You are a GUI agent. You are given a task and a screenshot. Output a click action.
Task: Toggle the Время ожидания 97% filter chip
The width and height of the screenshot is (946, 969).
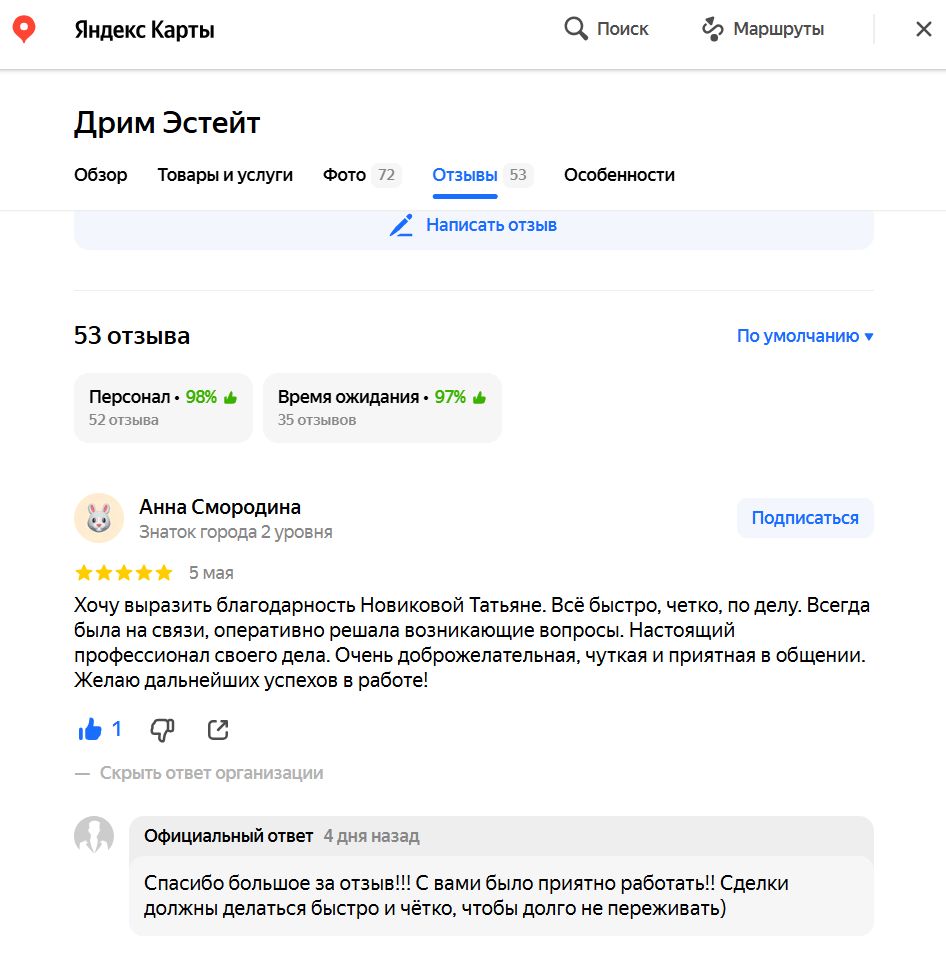(x=382, y=407)
